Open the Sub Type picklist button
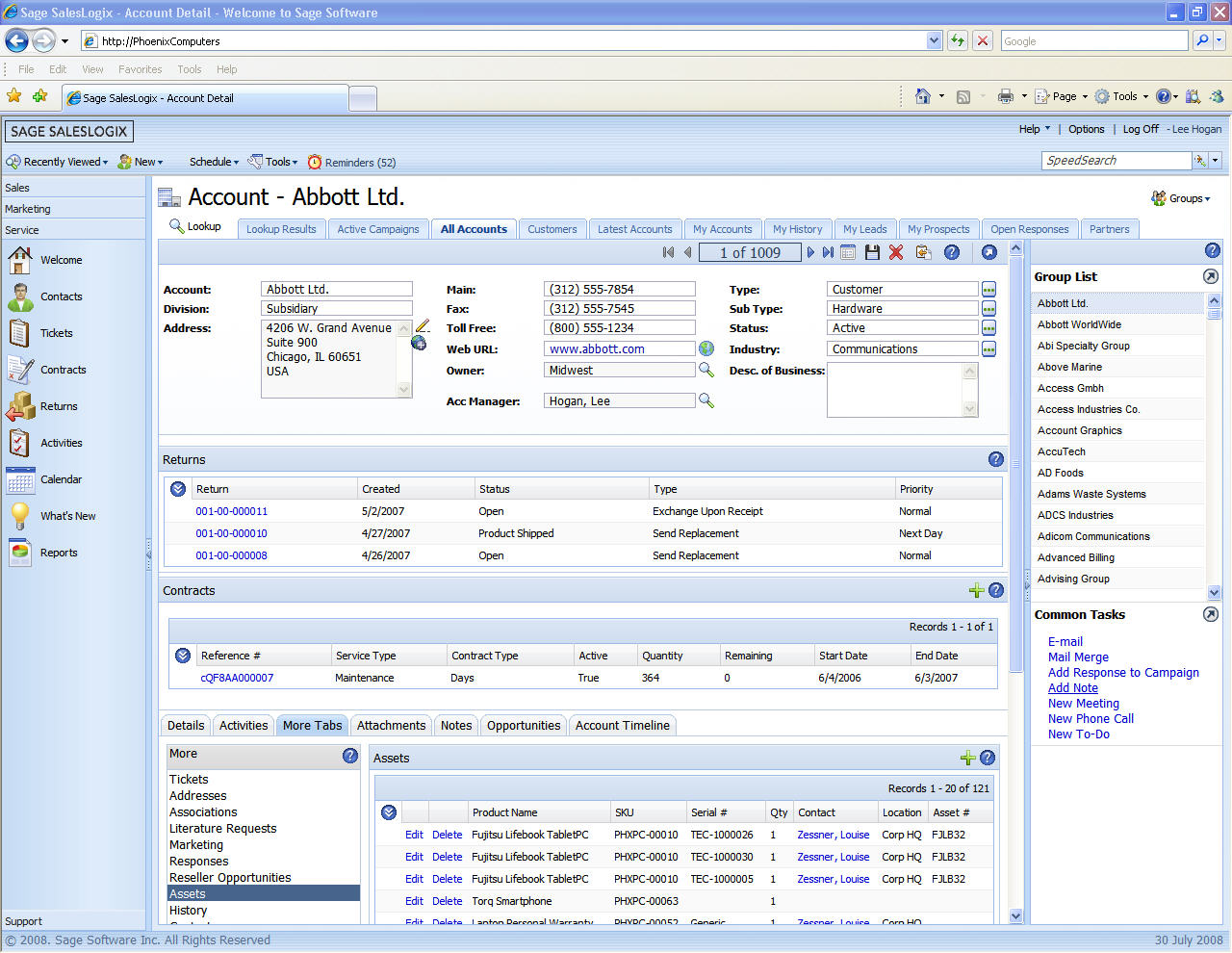Screen dimensions: 1232x953 pyautogui.click(x=988, y=308)
